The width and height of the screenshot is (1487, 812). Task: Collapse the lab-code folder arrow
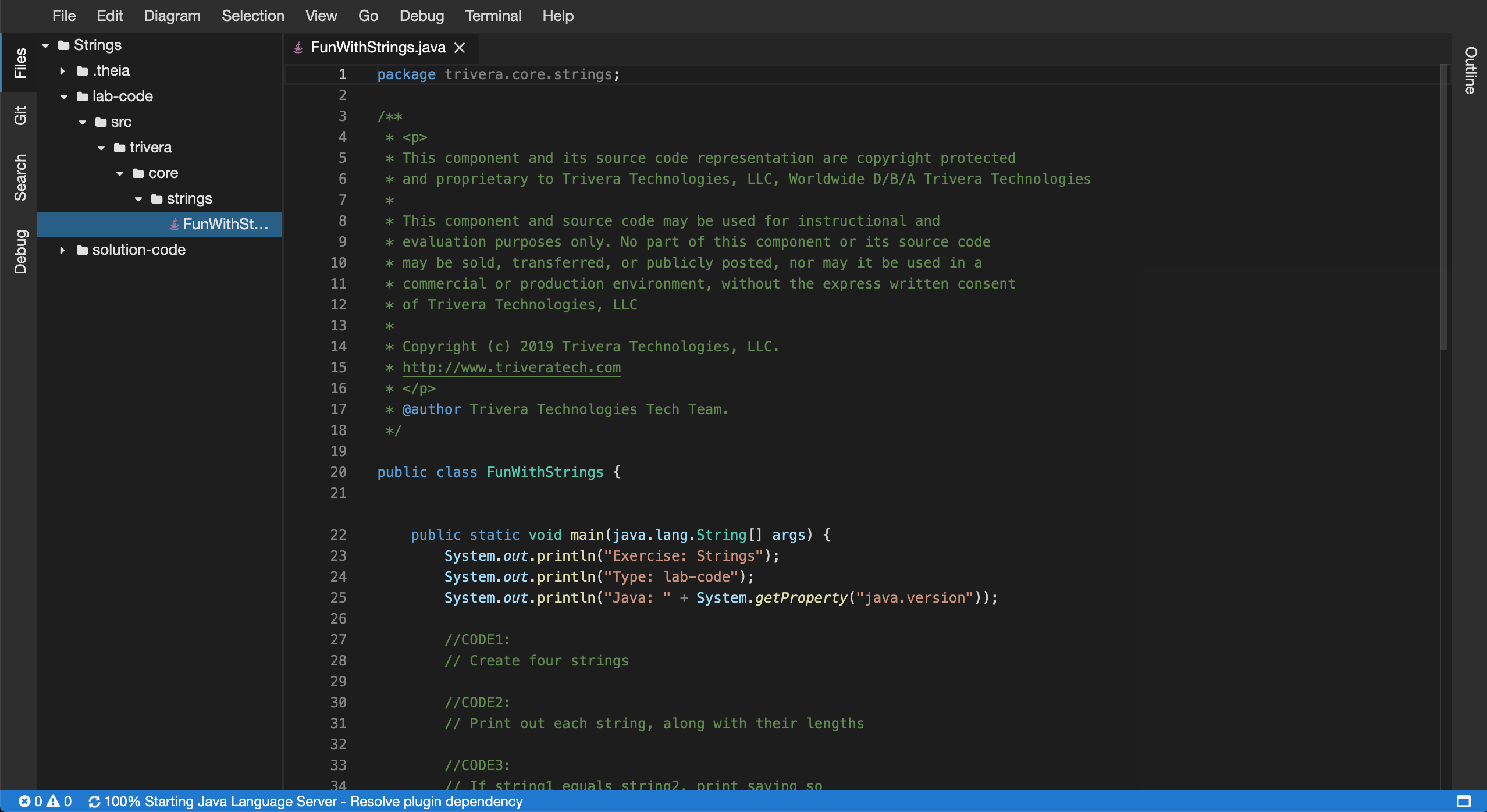(x=64, y=97)
